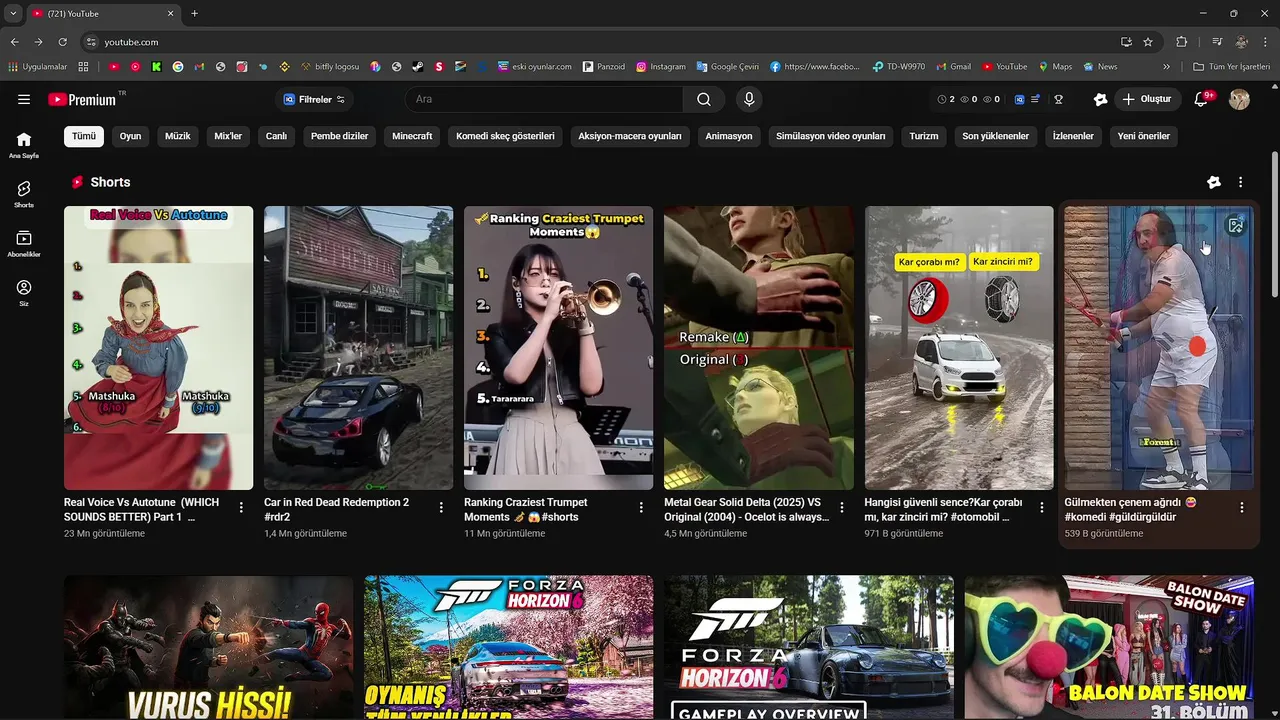Viewport: 1280px width, 720px height.
Task: Click the Oluştur create button
Action: (1147, 99)
